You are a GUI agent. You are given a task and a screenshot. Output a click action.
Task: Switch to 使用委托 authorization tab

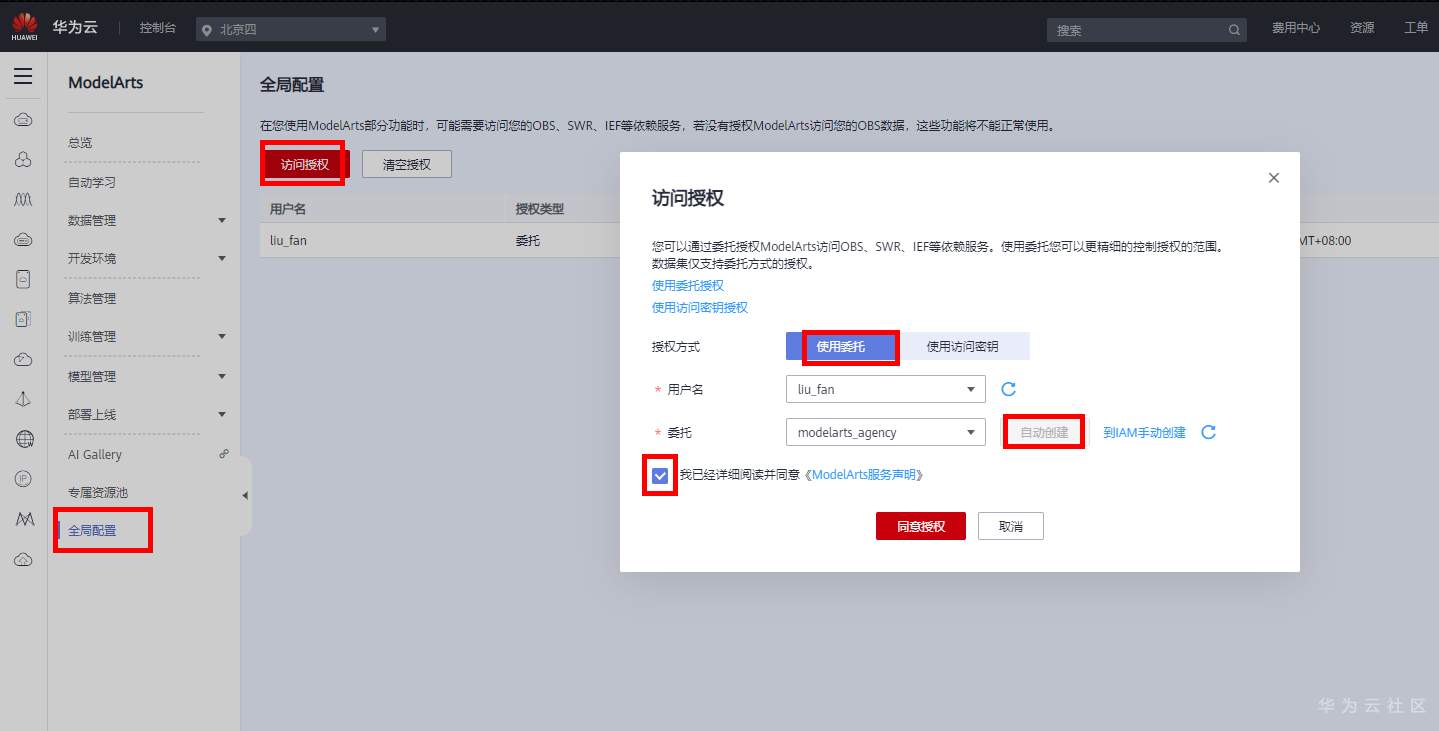(x=840, y=346)
